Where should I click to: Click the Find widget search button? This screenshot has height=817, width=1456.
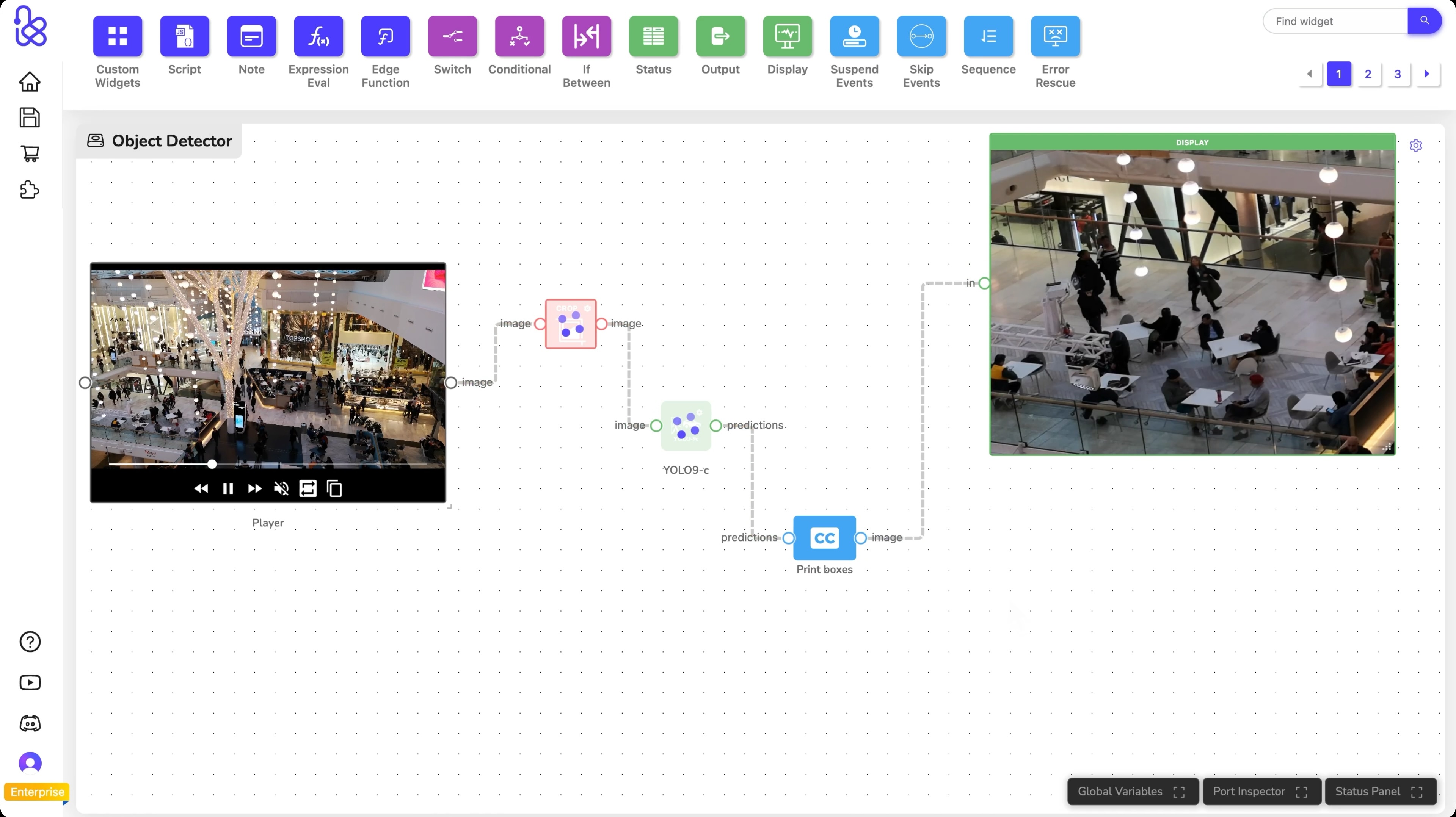click(x=1424, y=21)
